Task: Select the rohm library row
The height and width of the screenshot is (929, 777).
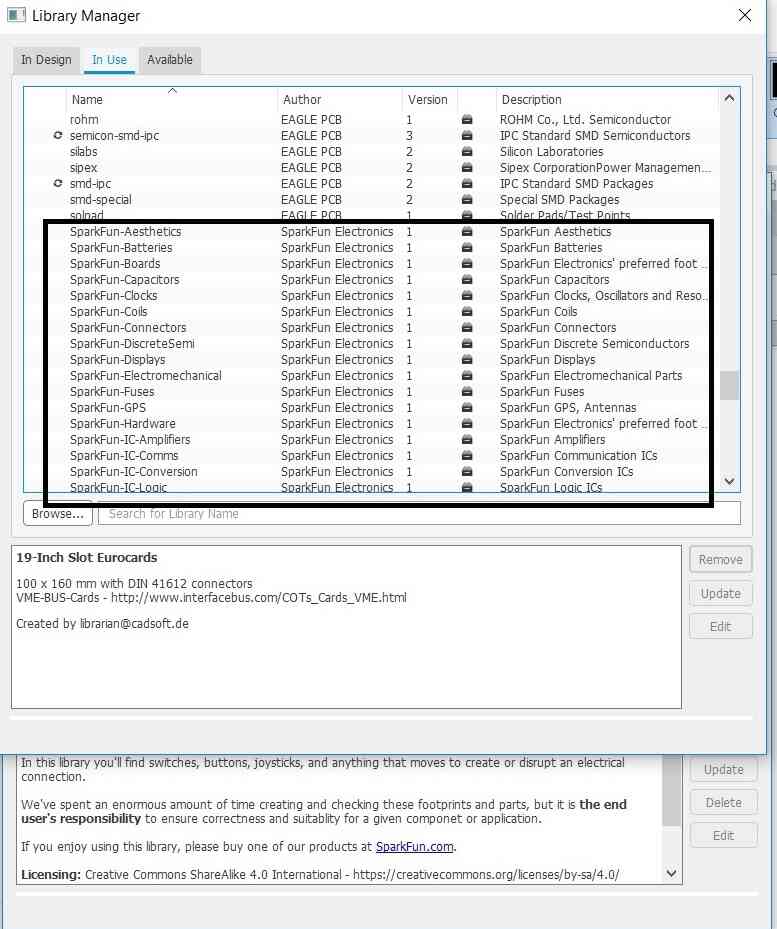Action: 372,120
